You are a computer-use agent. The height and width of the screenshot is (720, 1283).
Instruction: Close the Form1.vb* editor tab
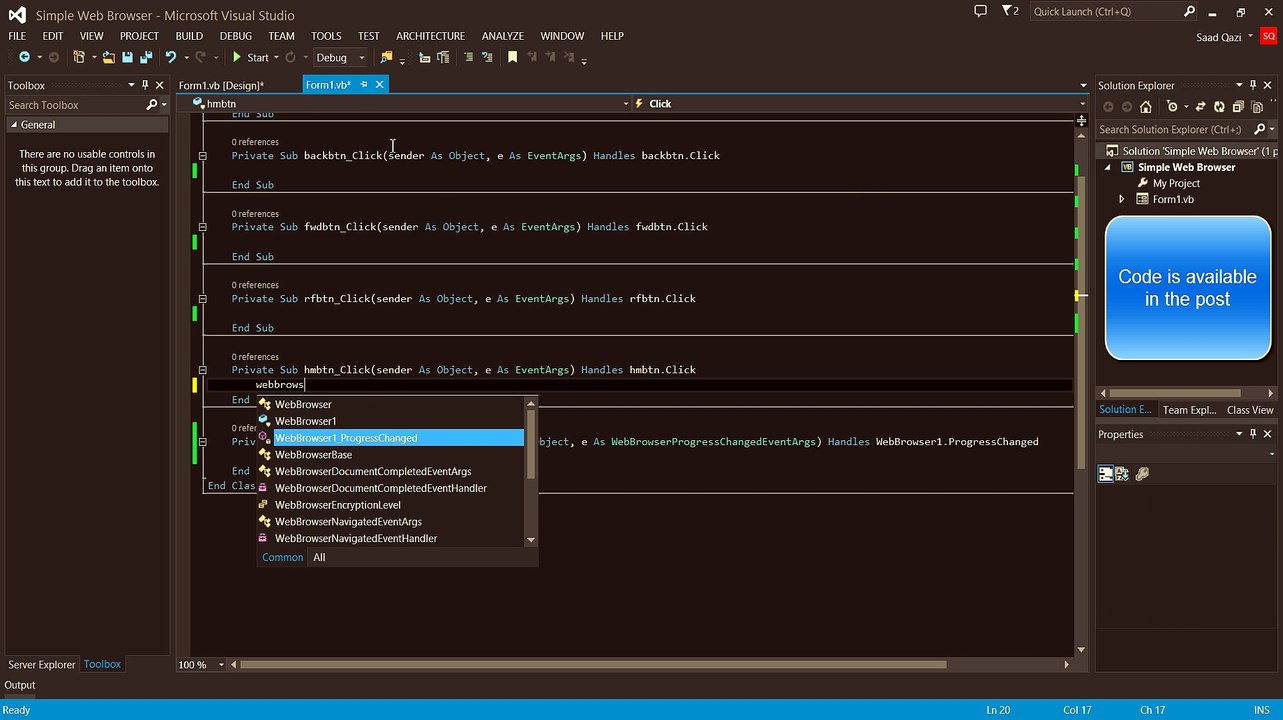point(379,85)
